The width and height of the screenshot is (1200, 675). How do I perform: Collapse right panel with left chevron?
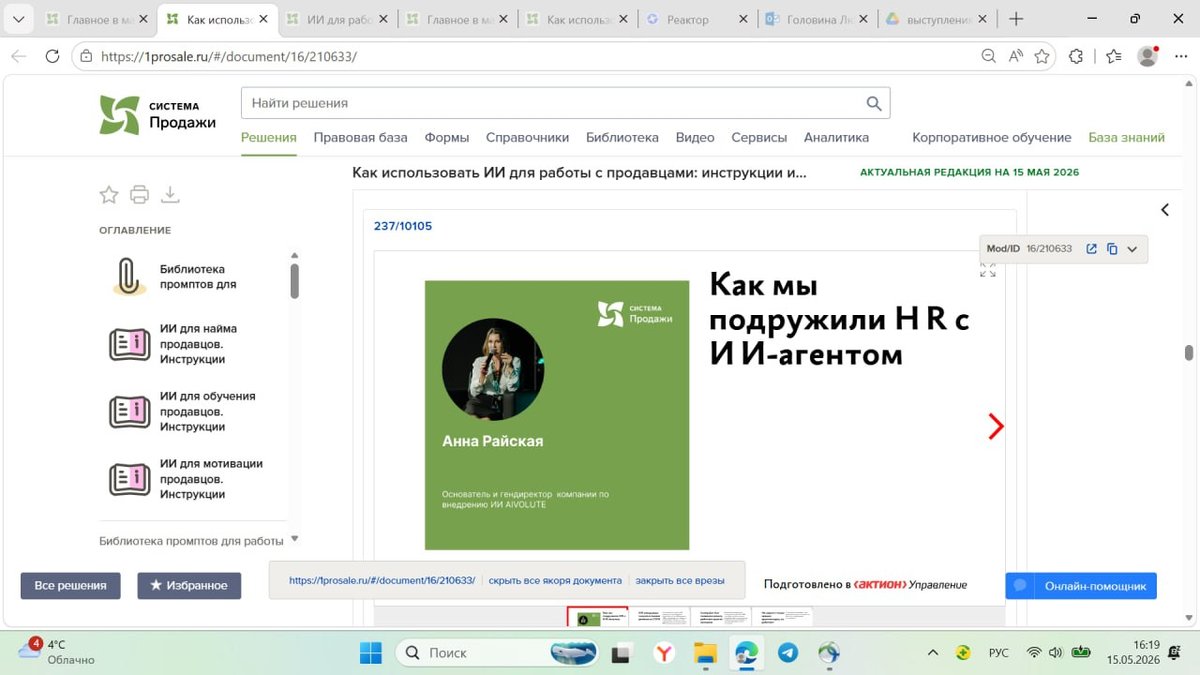pyautogui.click(x=1165, y=210)
